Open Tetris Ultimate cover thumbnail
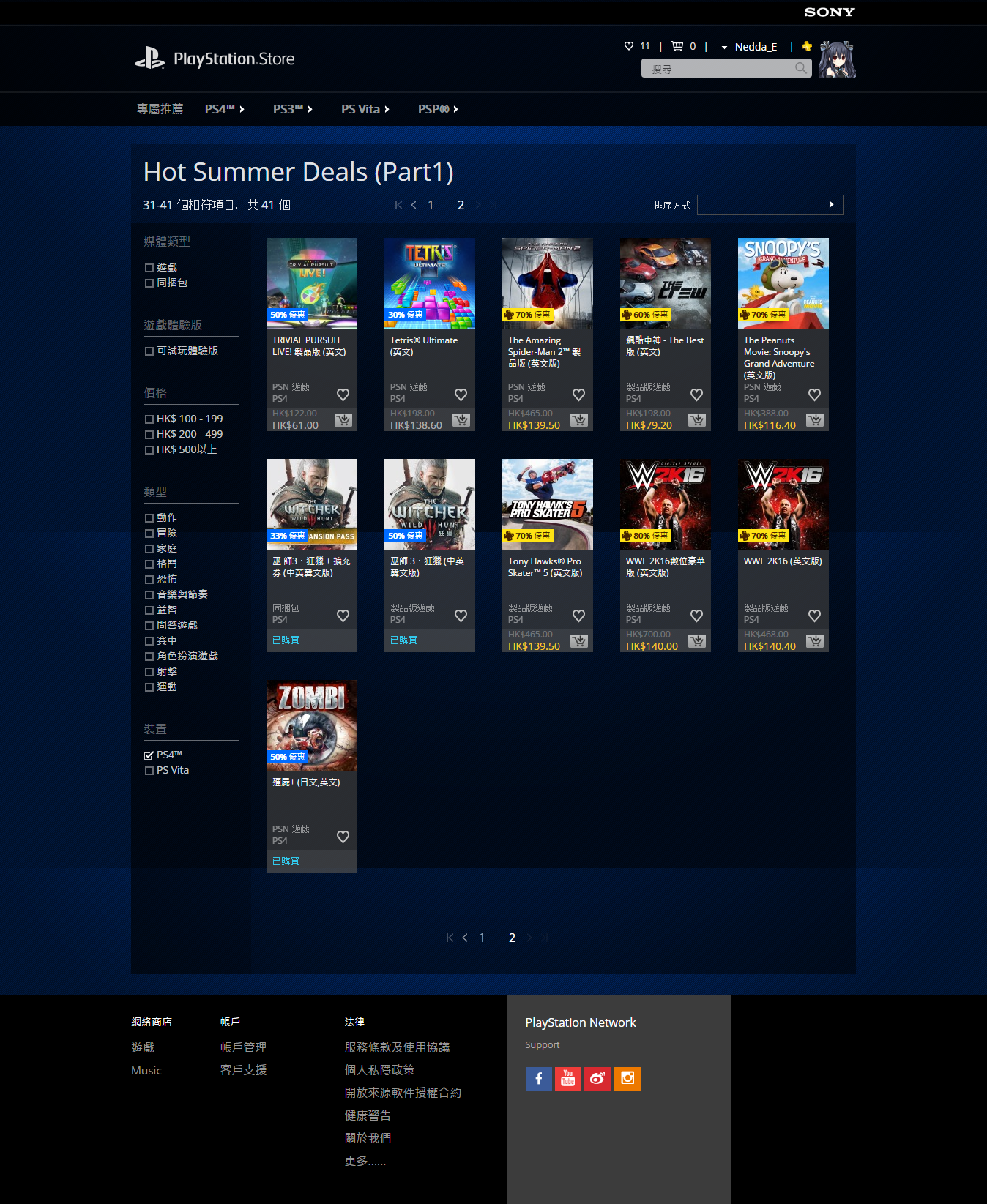Viewport: 987px width, 1204px height. pos(430,283)
